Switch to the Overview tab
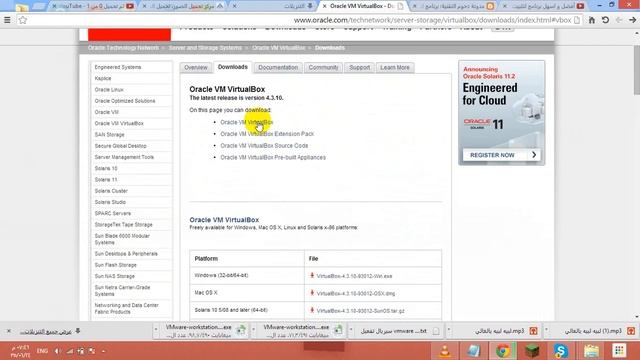The image size is (640, 360). (x=196, y=67)
